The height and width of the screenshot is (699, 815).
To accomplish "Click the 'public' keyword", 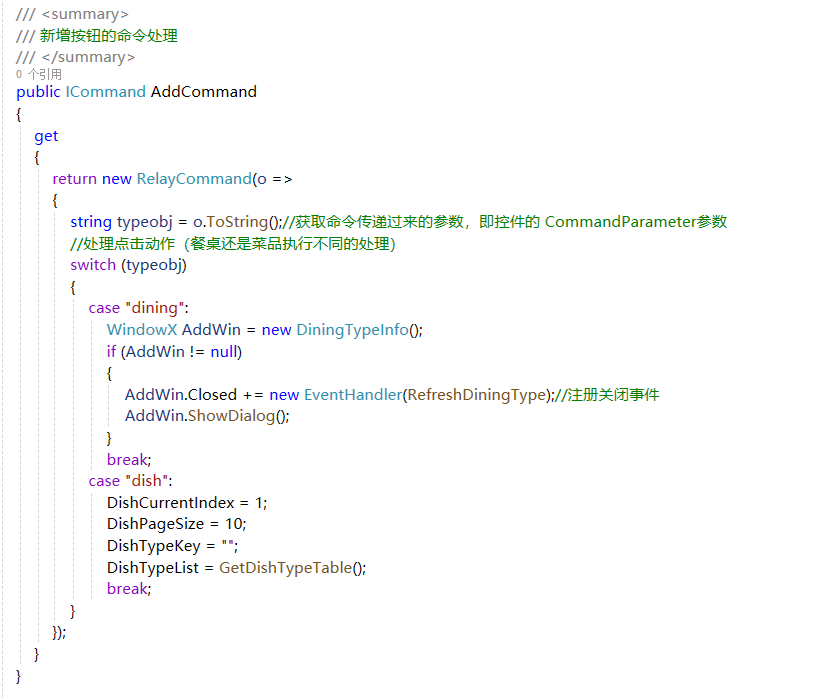I will tap(38, 92).
